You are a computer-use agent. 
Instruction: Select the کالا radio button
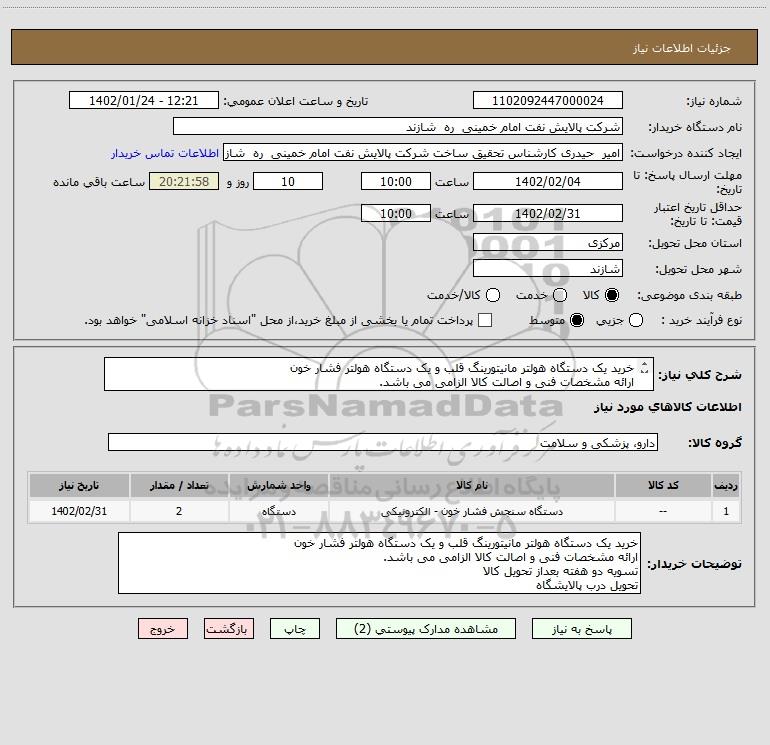[x=612, y=295]
